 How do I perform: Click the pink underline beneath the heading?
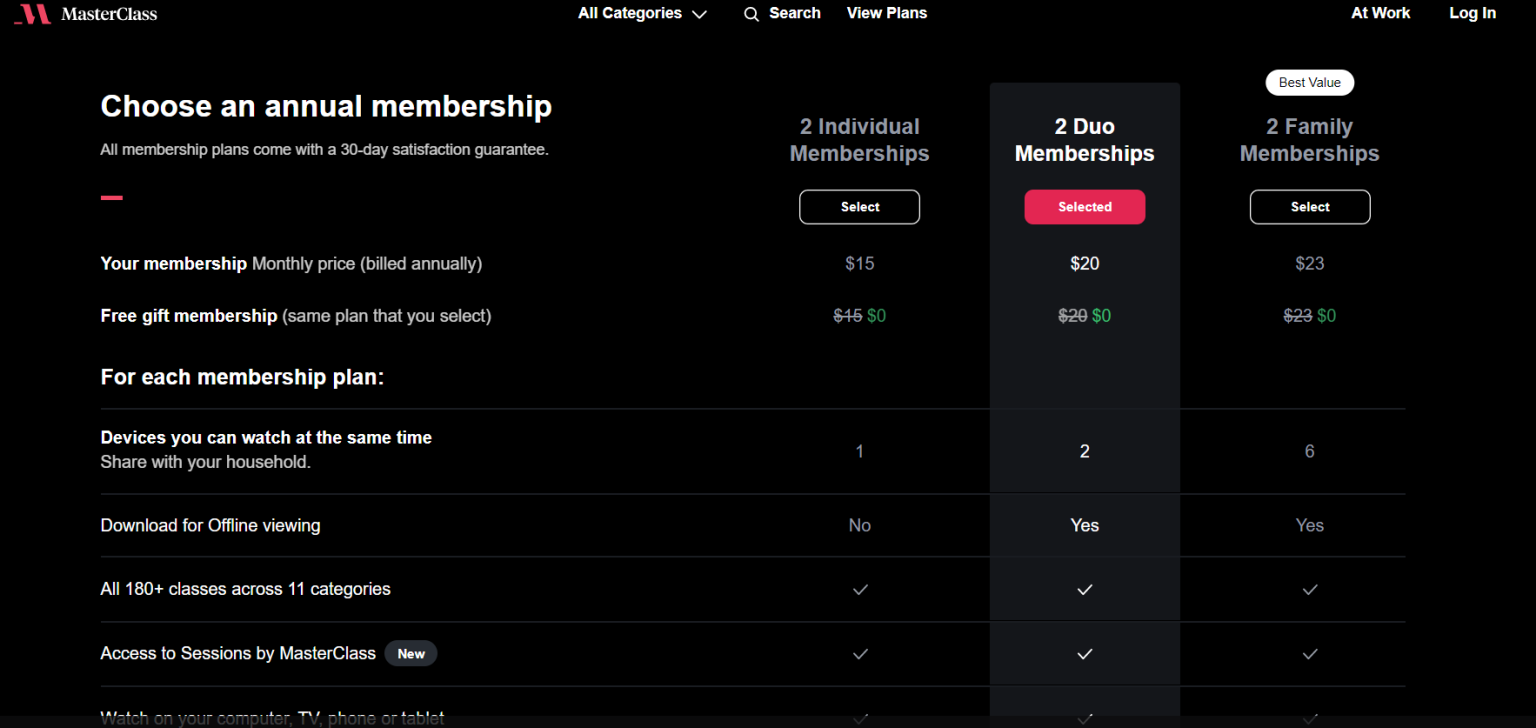pos(111,197)
